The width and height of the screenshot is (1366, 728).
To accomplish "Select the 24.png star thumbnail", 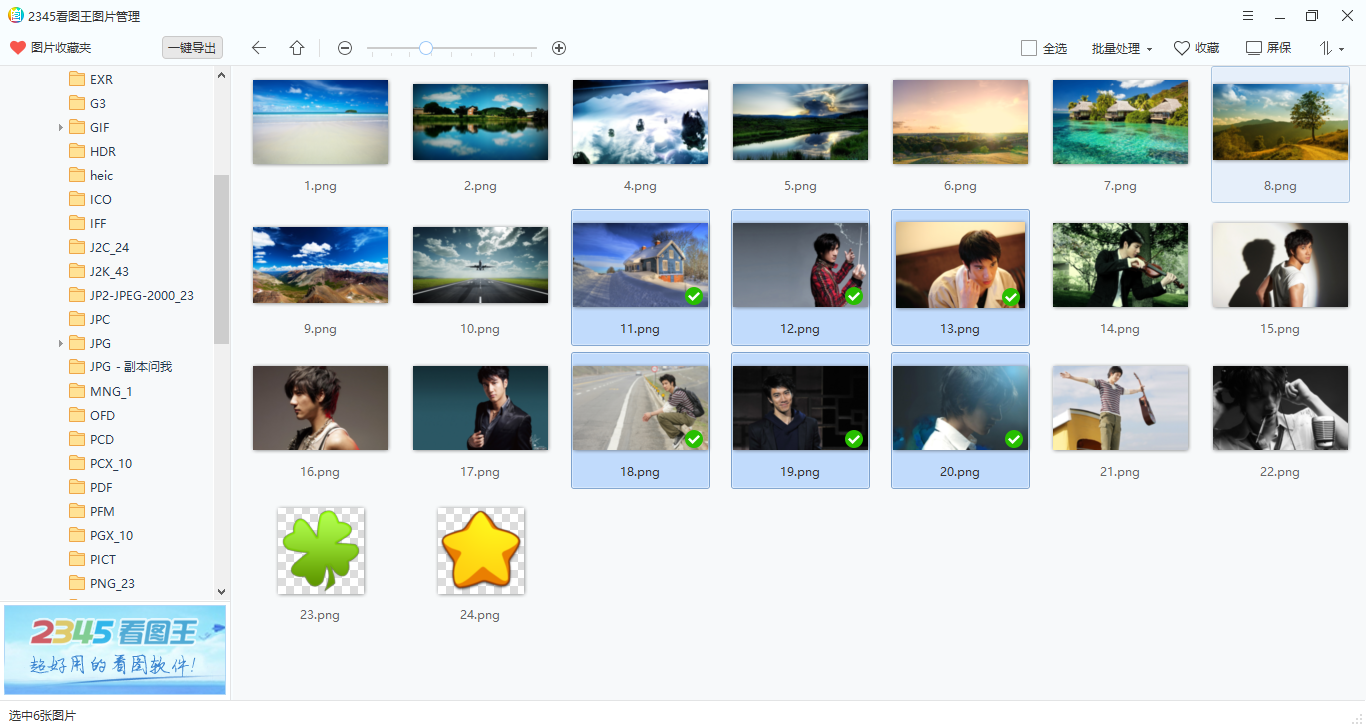I will tap(480, 551).
